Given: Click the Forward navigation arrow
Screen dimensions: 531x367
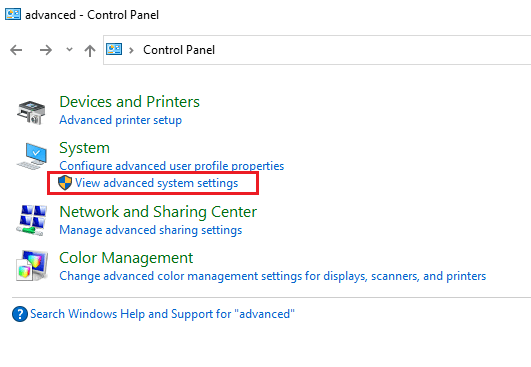Looking at the screenshot, I should pyautogui.click(x=46, y=50).
